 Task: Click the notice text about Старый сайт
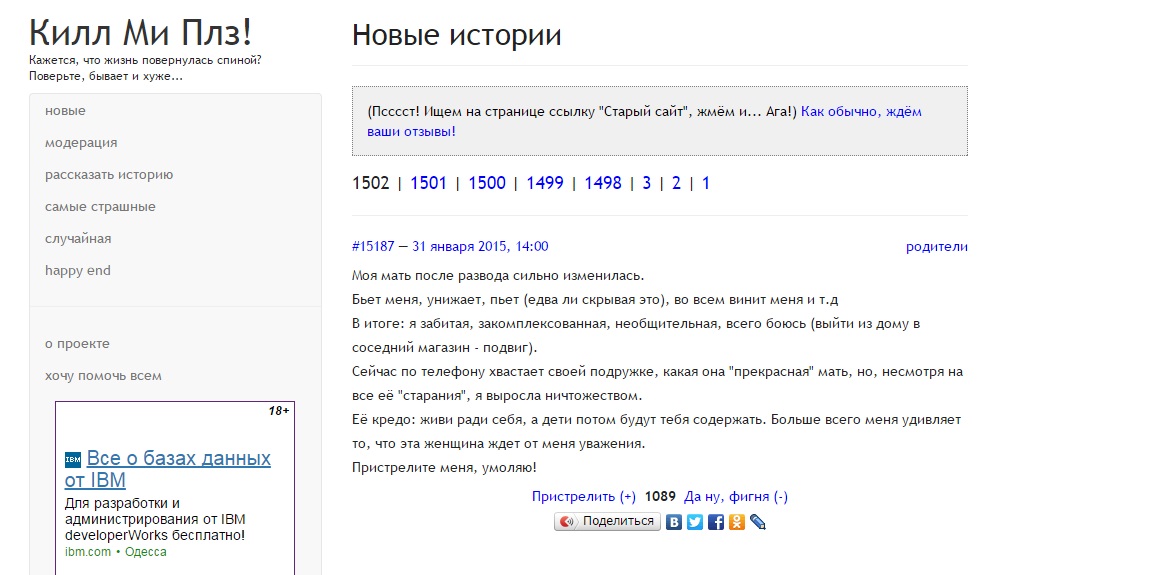pos(582,112)
